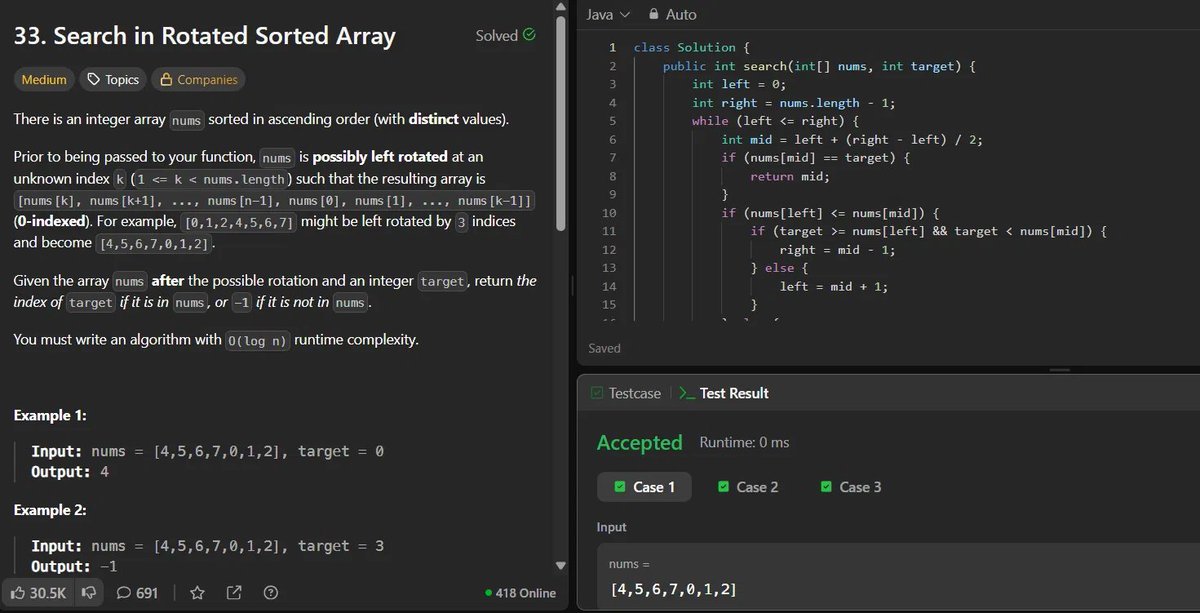Click the scroll-up arrow of the description scrollbar
1200x613 pixels.
(561, 9)
